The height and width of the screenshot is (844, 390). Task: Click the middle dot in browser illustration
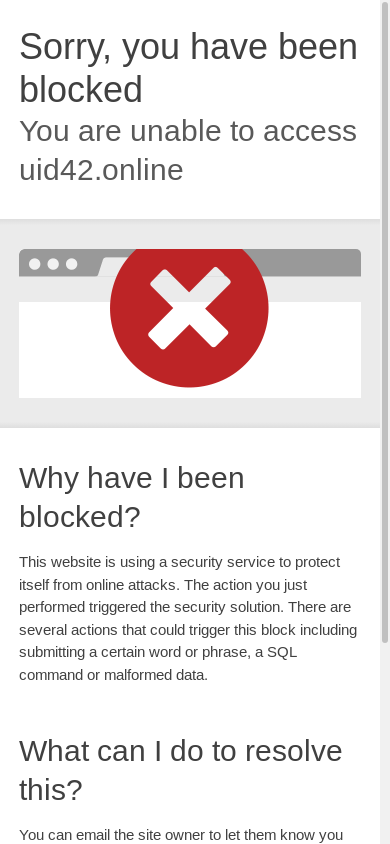click(53, 264)
